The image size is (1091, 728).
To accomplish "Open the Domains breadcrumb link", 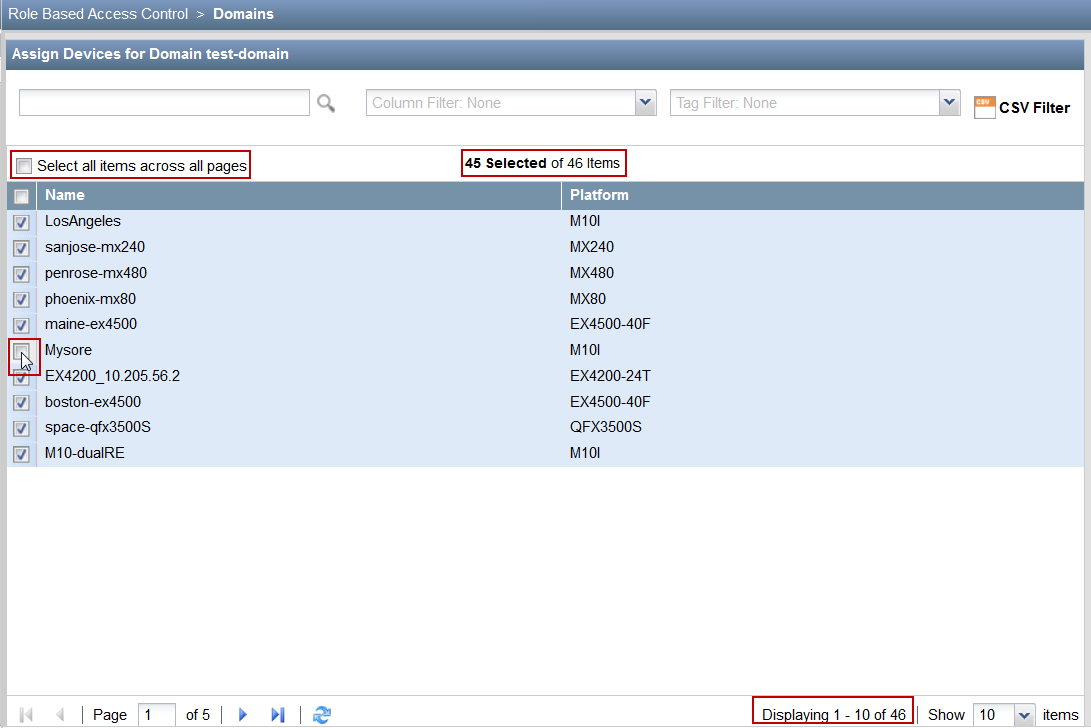I will pyautogui.click(x=242, y=14).
